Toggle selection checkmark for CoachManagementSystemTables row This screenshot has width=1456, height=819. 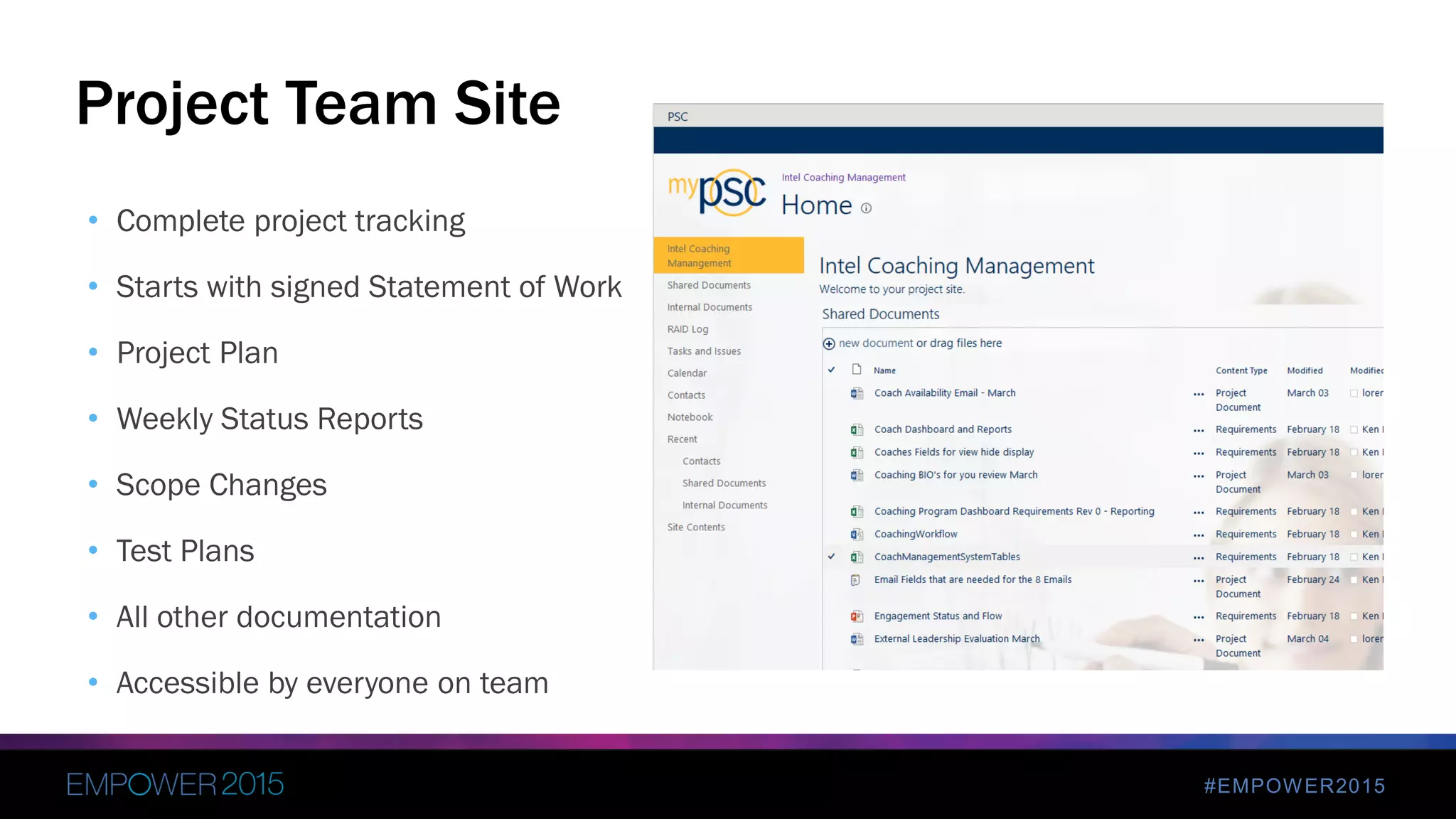pos(831,557)
